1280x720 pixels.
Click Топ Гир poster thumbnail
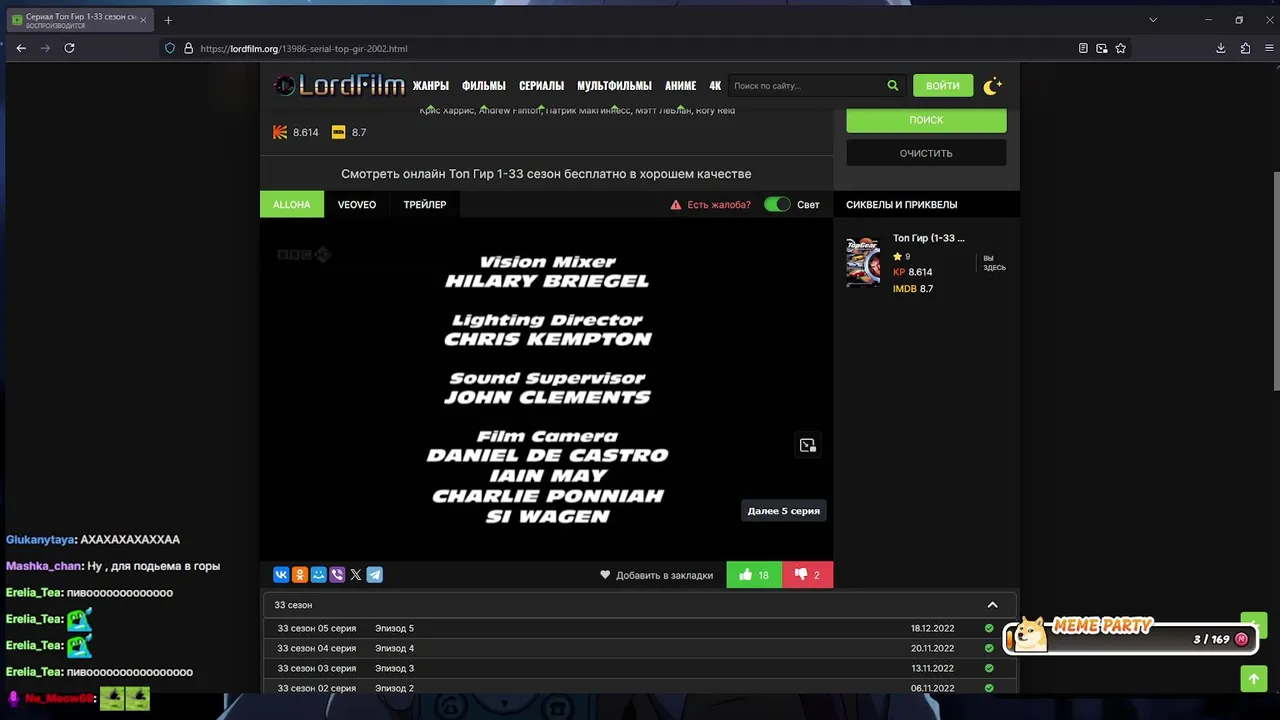(863, 262)
